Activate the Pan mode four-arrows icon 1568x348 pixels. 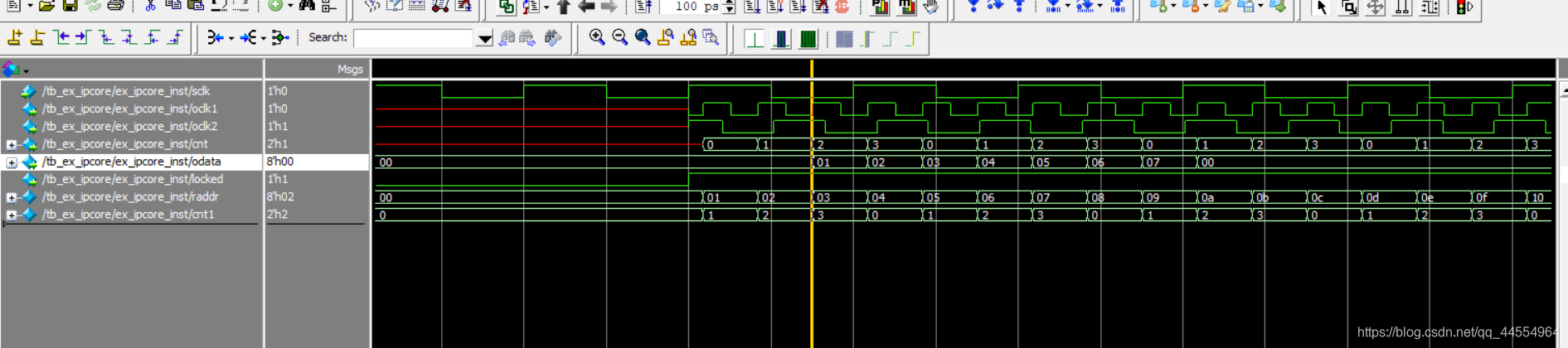click(x=1376, y=7)
